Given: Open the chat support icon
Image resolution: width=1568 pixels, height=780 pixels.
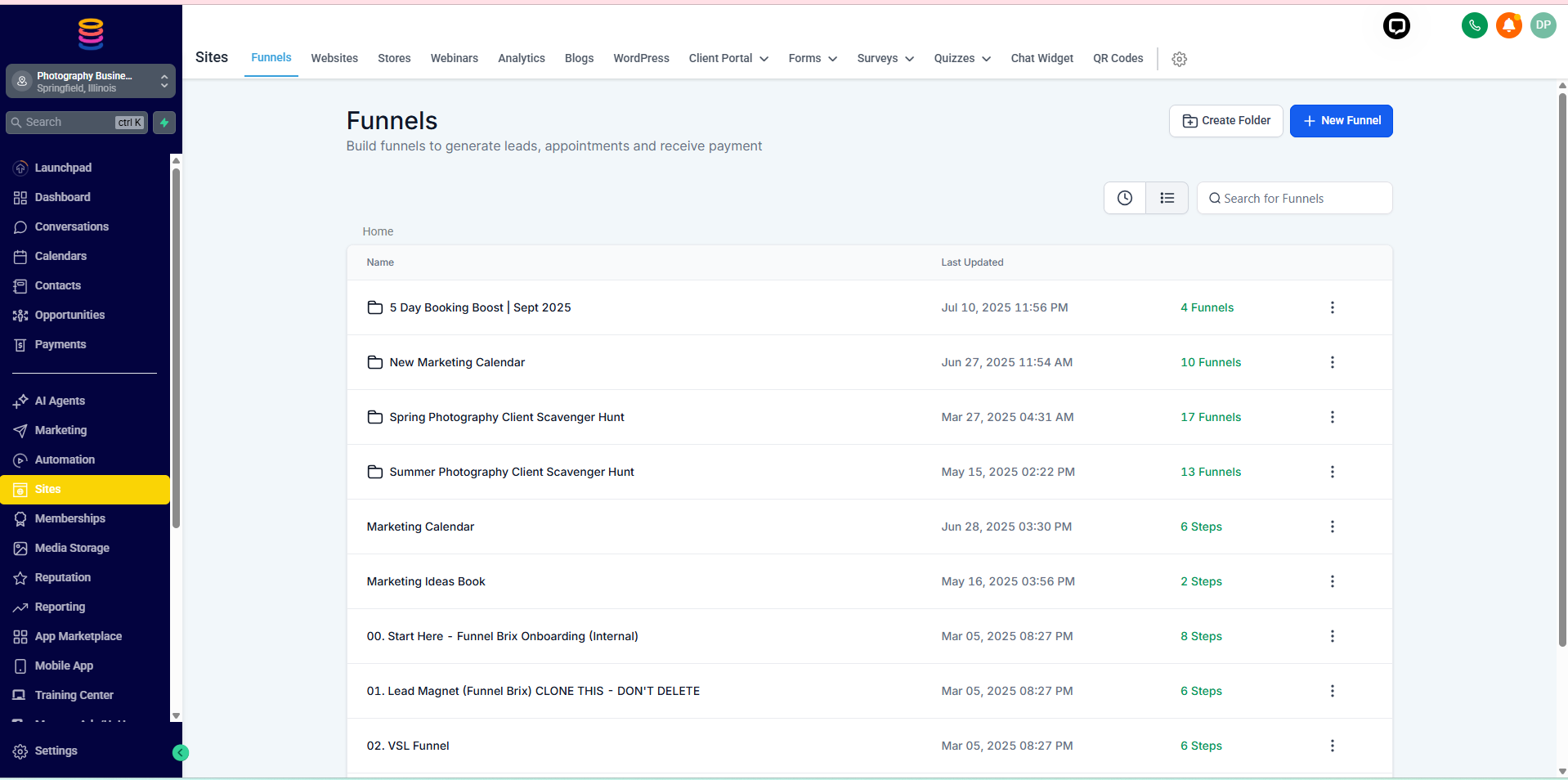Looking at the screenshot, I should [1396, 26].
